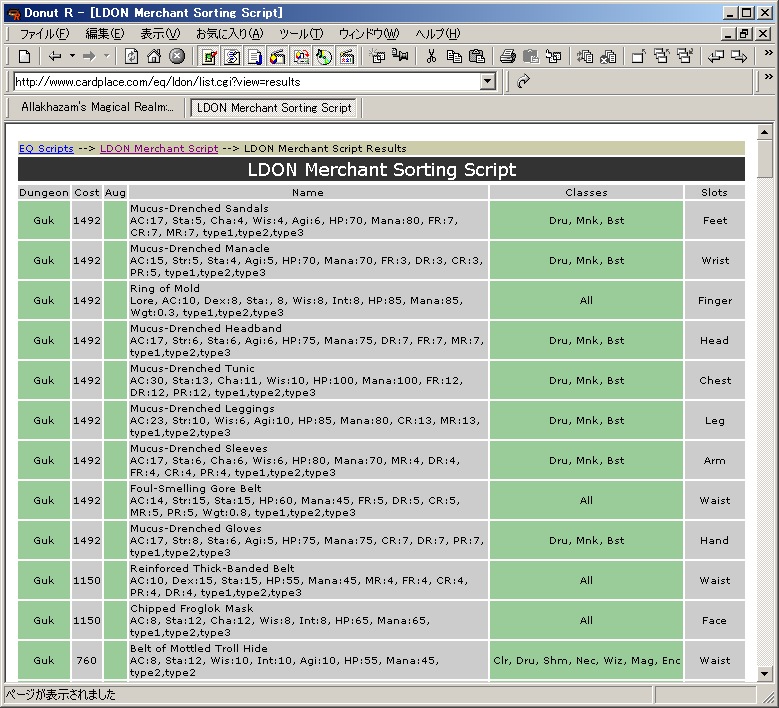Click the Back arrow button

tap(55, 56)
